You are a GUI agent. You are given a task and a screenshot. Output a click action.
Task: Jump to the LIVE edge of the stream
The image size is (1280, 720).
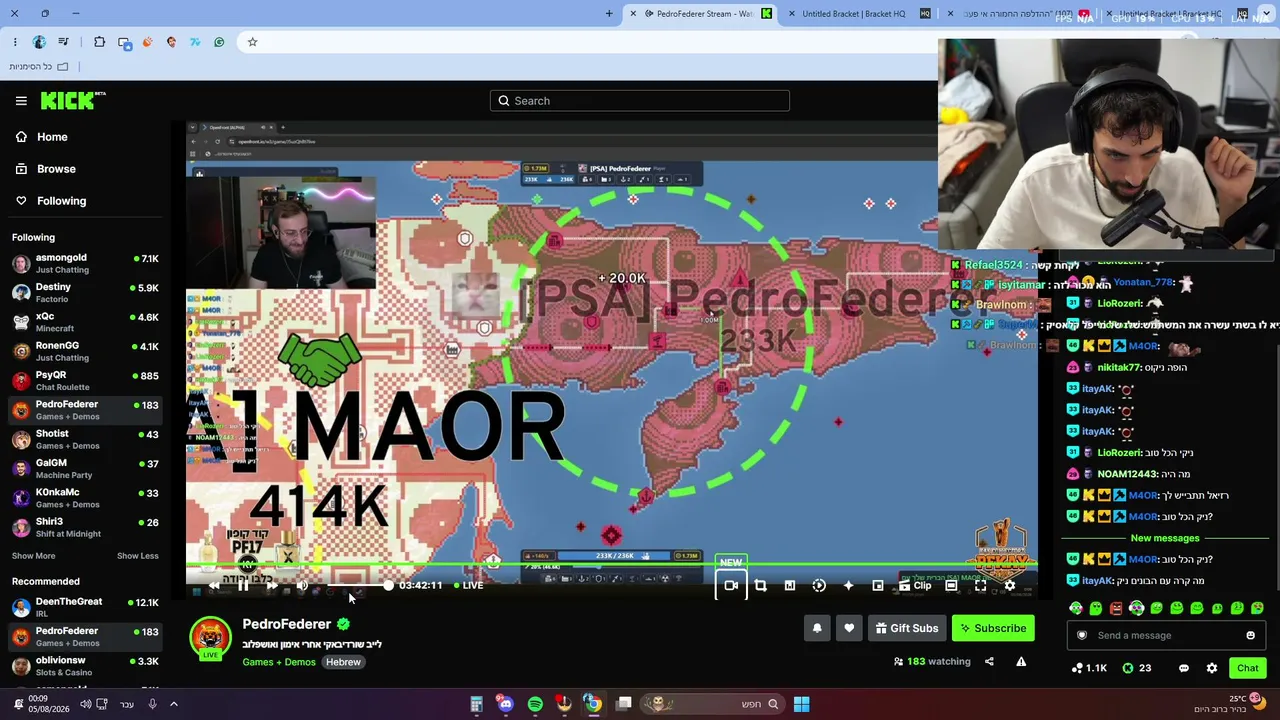pos(469,586)
